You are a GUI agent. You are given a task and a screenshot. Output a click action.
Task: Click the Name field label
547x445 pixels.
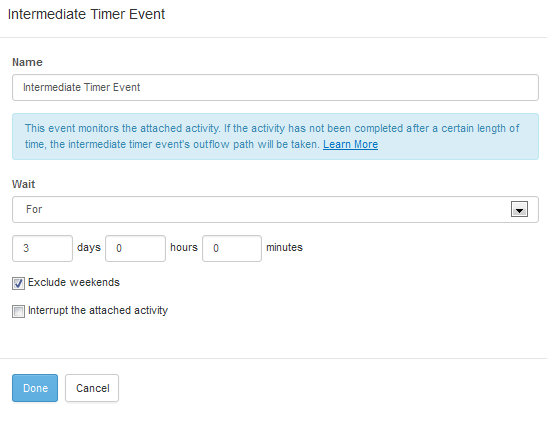point(27,62)
